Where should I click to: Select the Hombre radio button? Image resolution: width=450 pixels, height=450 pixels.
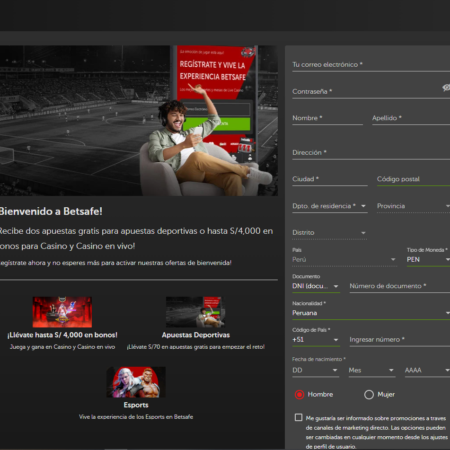click(299, 395)
